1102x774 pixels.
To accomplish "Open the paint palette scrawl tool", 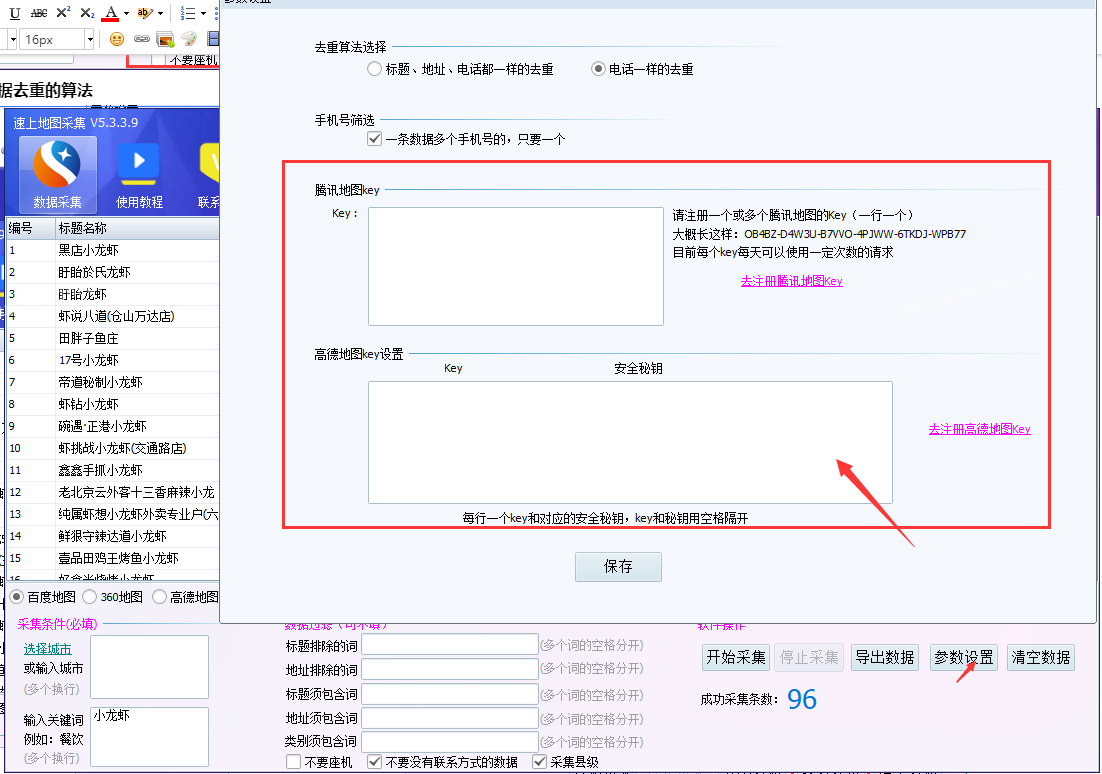I will pyautogui.click(x=189, y=39).
